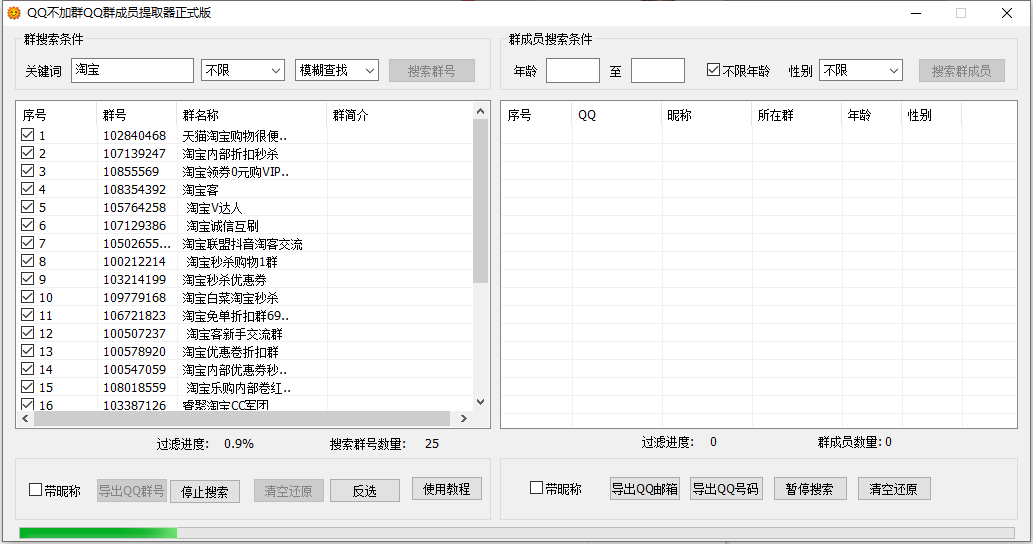1033x544 pixels.
Task: Open the 使用教程 tutorial
Action: point(447,489)
